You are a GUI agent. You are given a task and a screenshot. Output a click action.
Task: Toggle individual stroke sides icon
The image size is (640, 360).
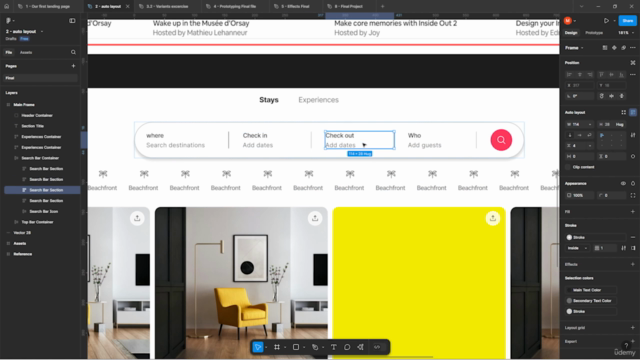(x=633, y=248)
